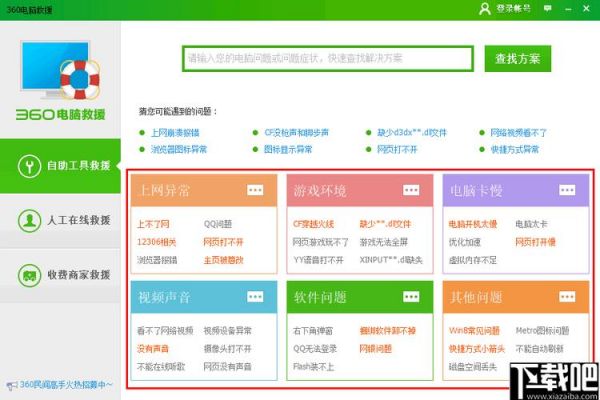600x400 pixels.
Task: Click the megaphone icon at bottom left
Action: (x=11, y=385)
